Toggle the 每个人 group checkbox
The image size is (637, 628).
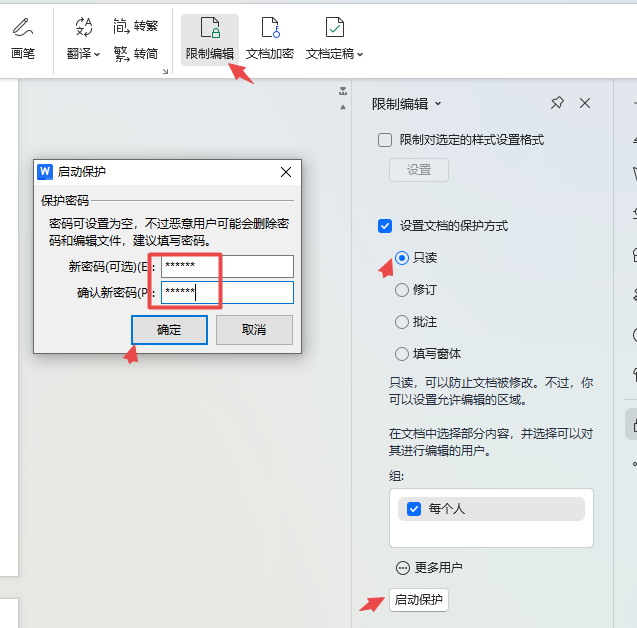pos(414,509)
